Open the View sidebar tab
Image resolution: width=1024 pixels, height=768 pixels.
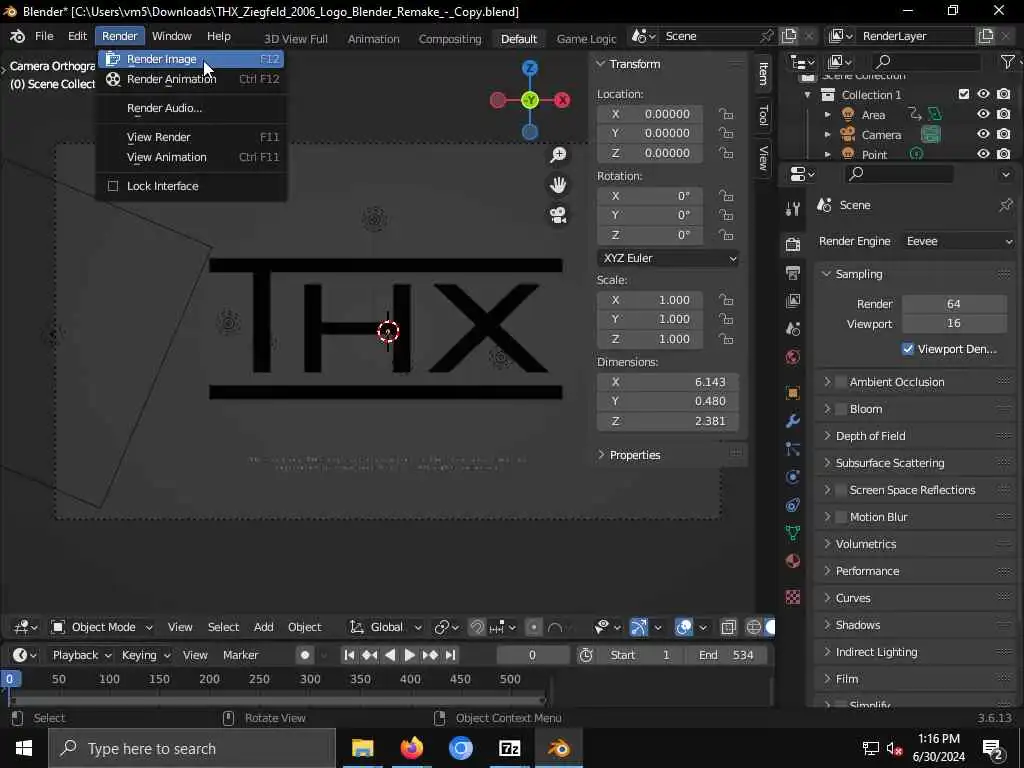tap(763, 157)
